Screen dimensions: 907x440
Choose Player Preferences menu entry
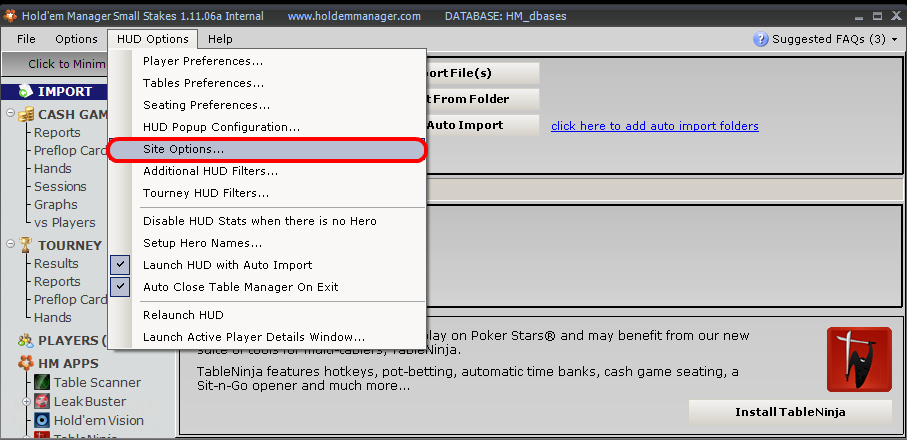tap(267, 61)
